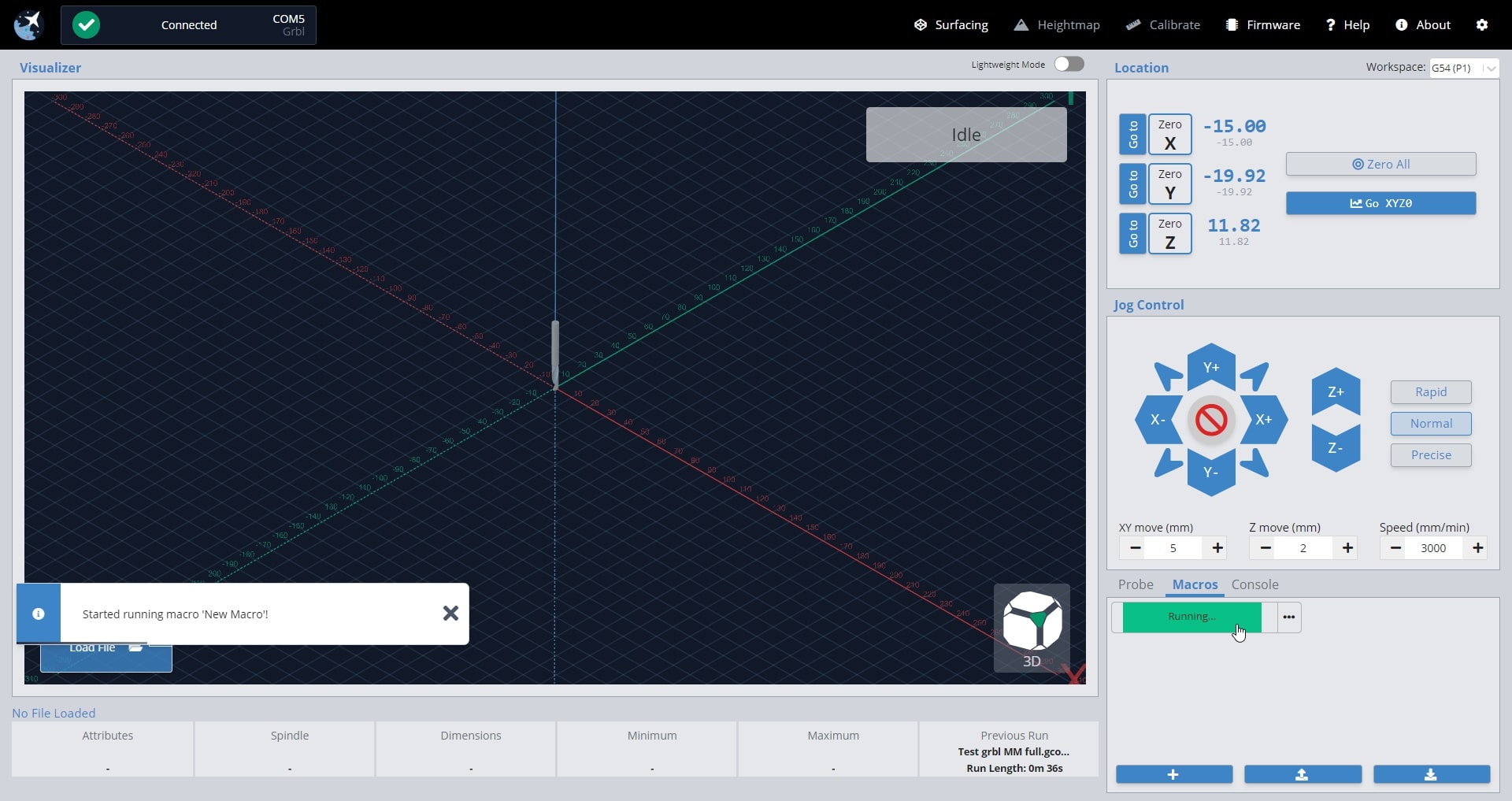Jog in the Y- direction

[1211, 472]
